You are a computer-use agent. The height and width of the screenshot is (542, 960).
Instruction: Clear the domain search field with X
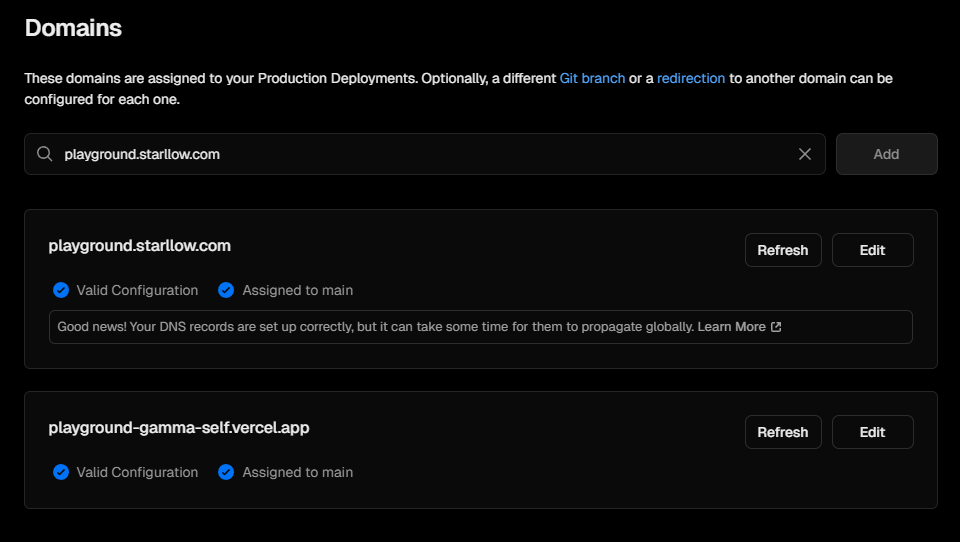coord(804,154)
